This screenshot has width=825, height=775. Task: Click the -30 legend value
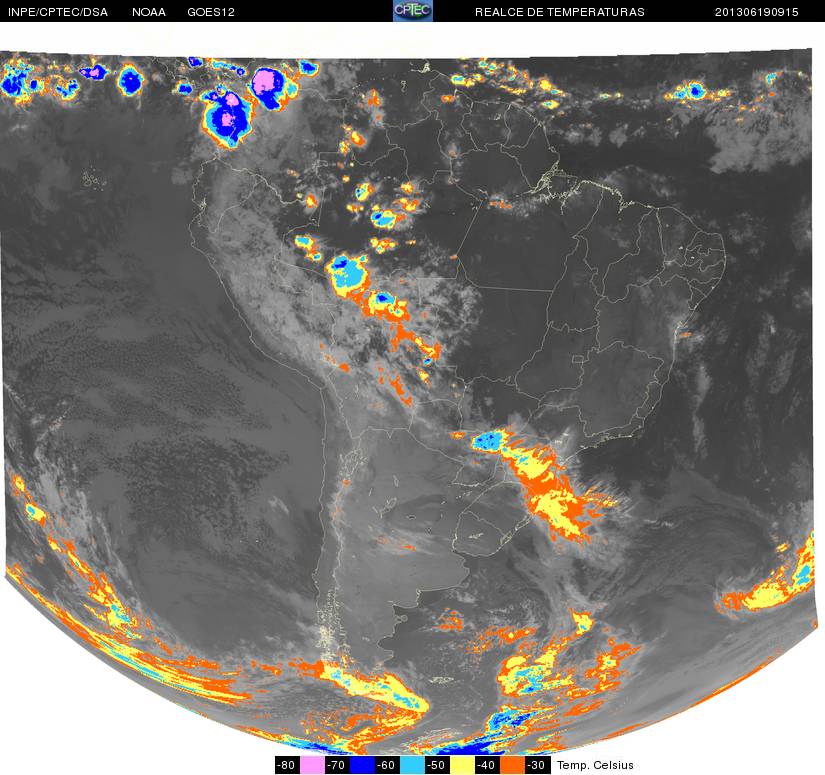point(536,765)
